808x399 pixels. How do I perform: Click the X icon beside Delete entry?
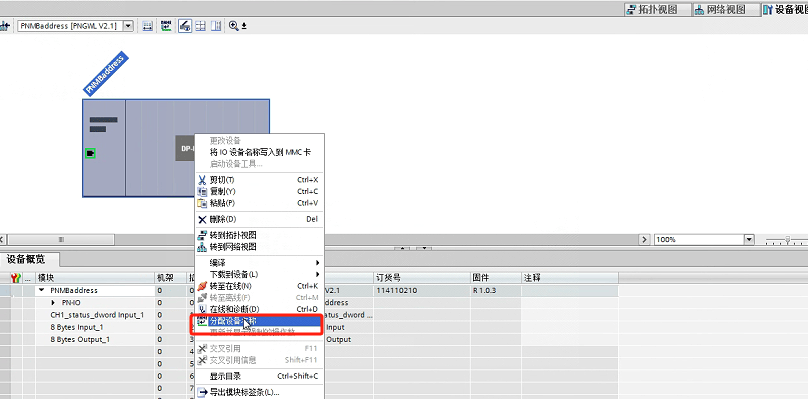tap(202, 219)
